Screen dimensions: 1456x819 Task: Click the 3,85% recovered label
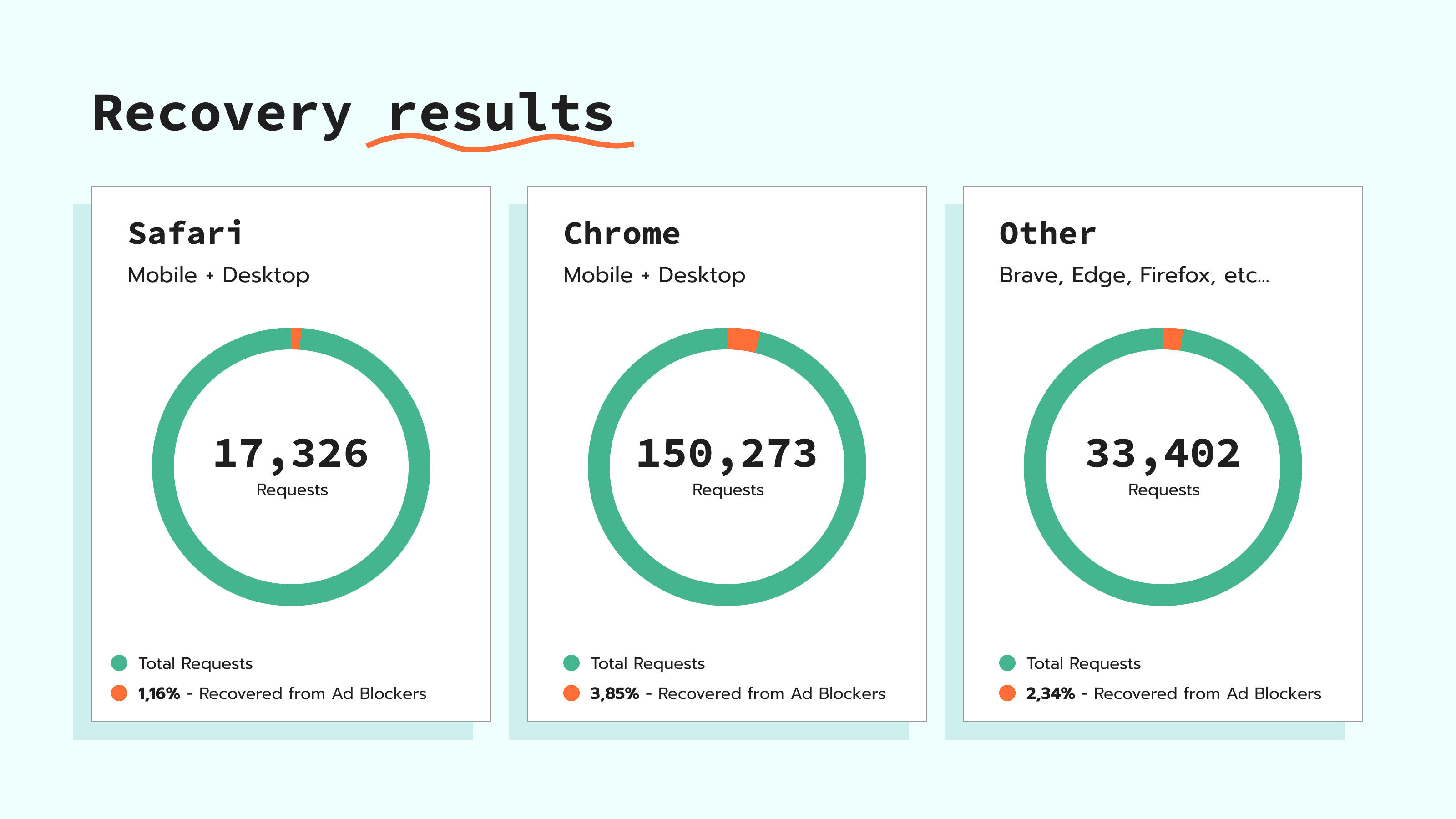[x=614, y=693]
